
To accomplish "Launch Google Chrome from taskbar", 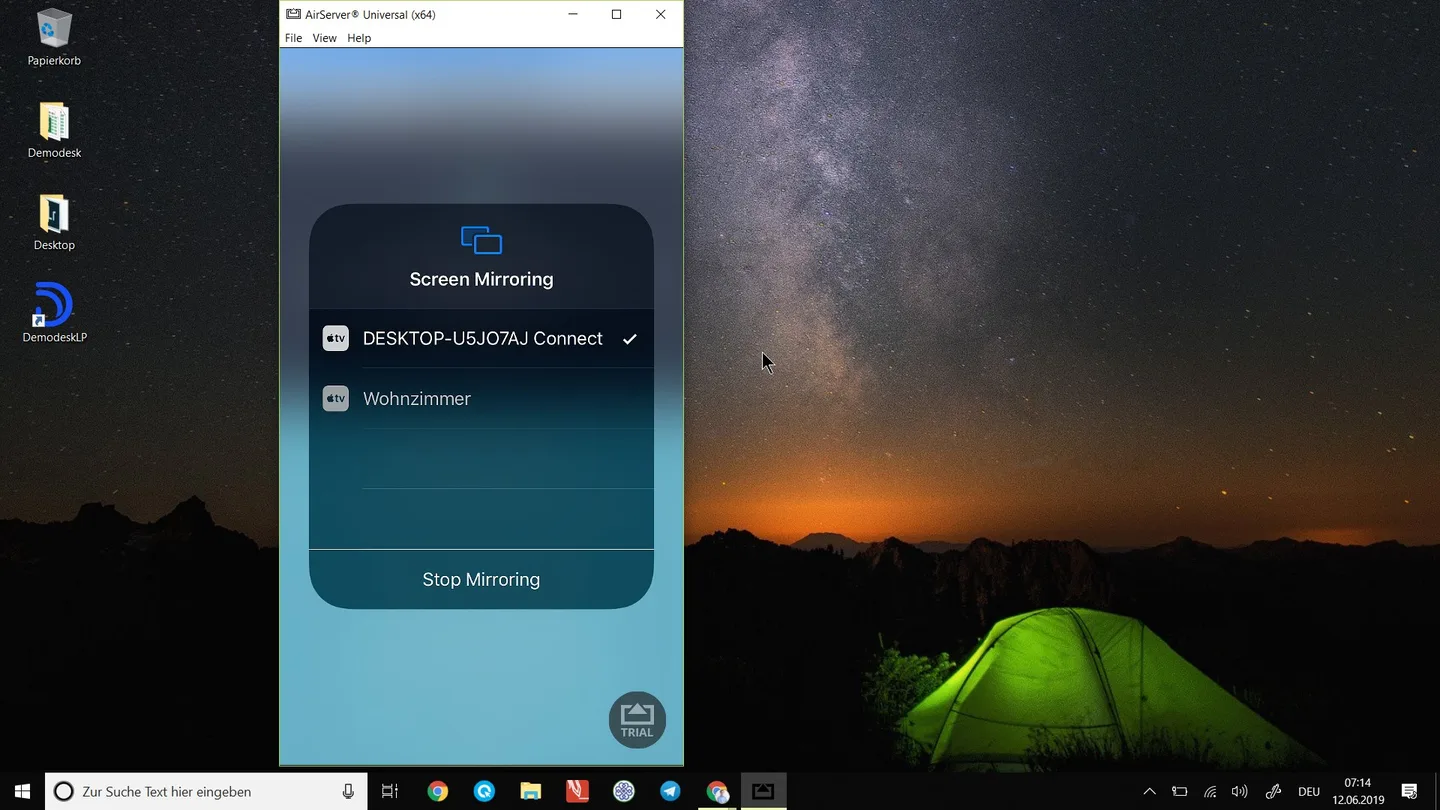I will 438,791.
